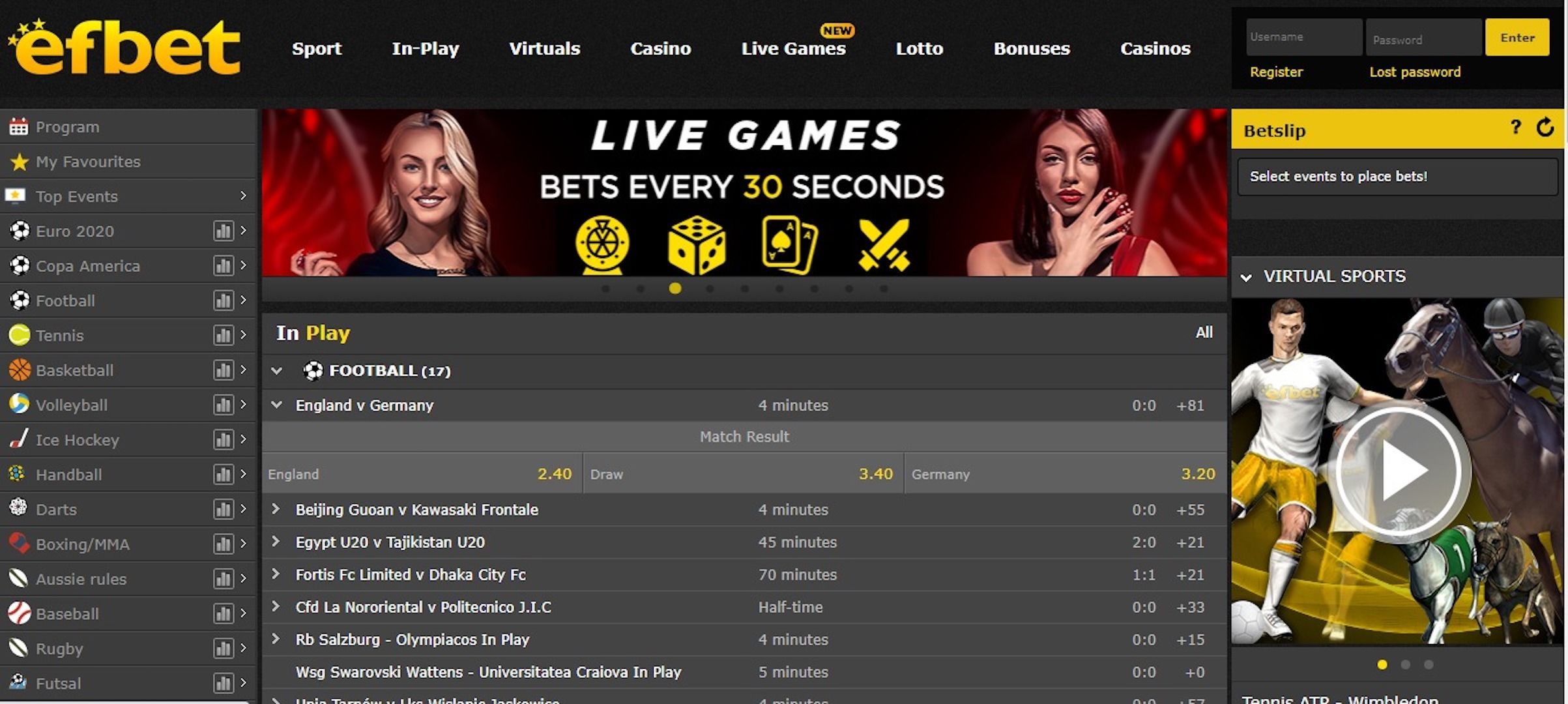This screenshot has width=1568, height=704.
Task: Select the first banner carousel dot
Action: (605, 289)
